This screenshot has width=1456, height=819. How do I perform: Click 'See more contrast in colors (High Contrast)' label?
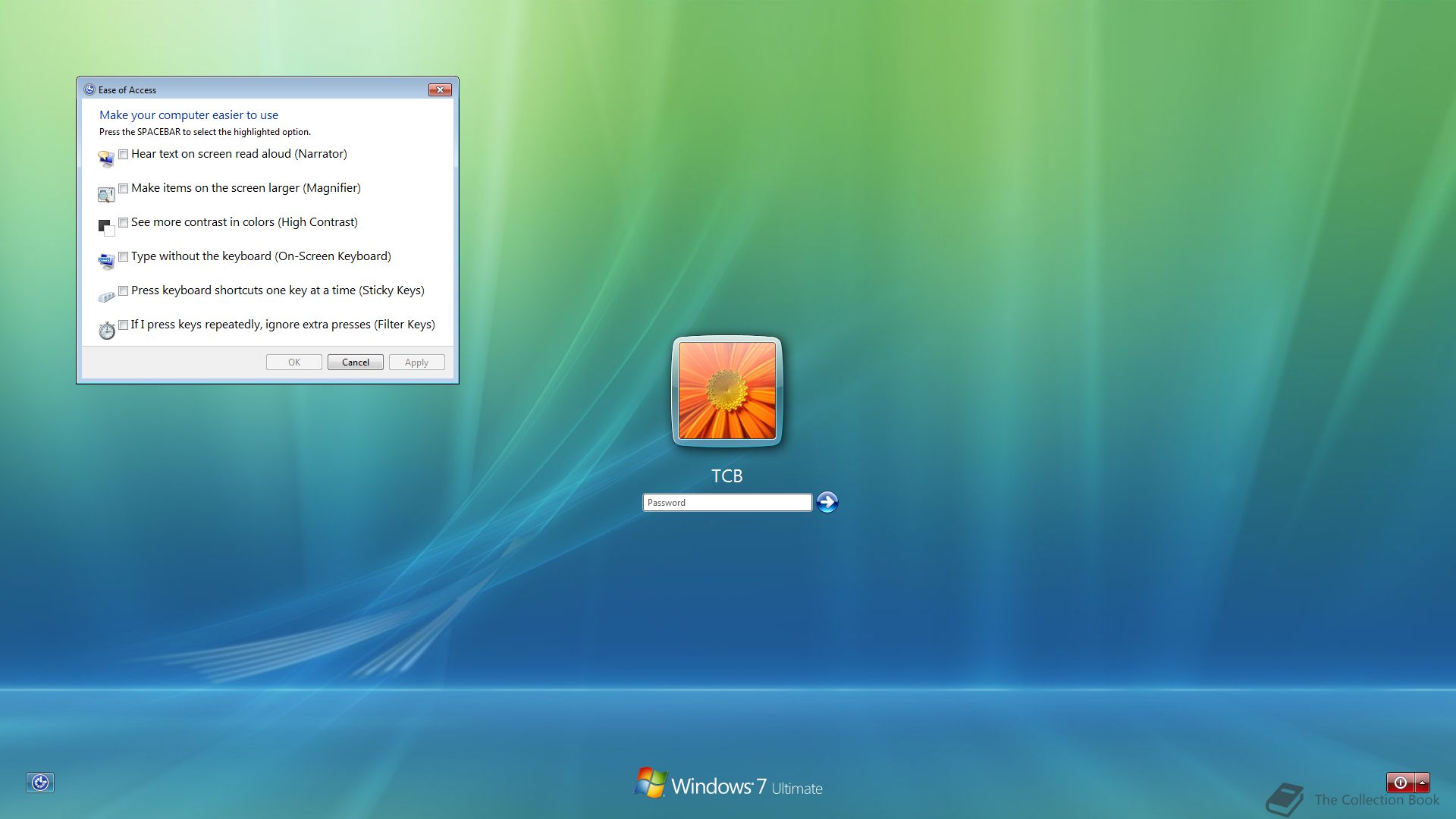pyautogui.click(x=244, y=222)
